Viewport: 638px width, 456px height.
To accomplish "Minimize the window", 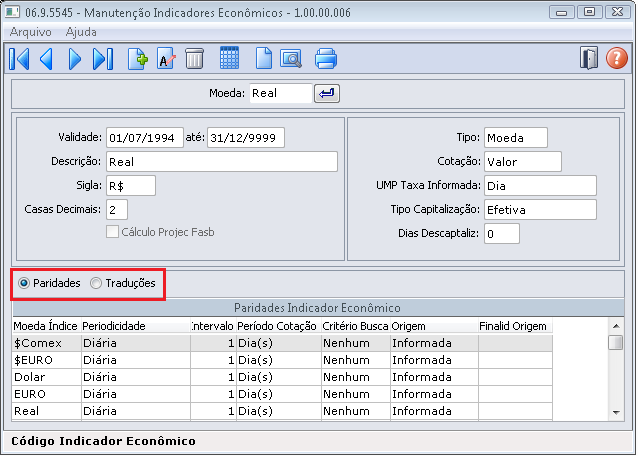I will (x=562, y=12).
